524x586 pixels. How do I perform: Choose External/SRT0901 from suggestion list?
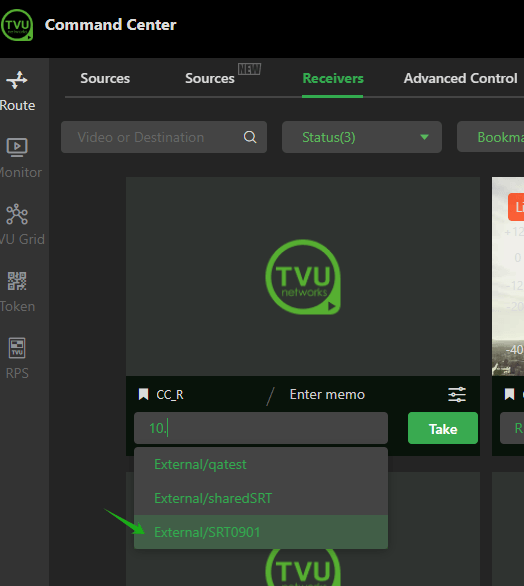click(261, 532)
